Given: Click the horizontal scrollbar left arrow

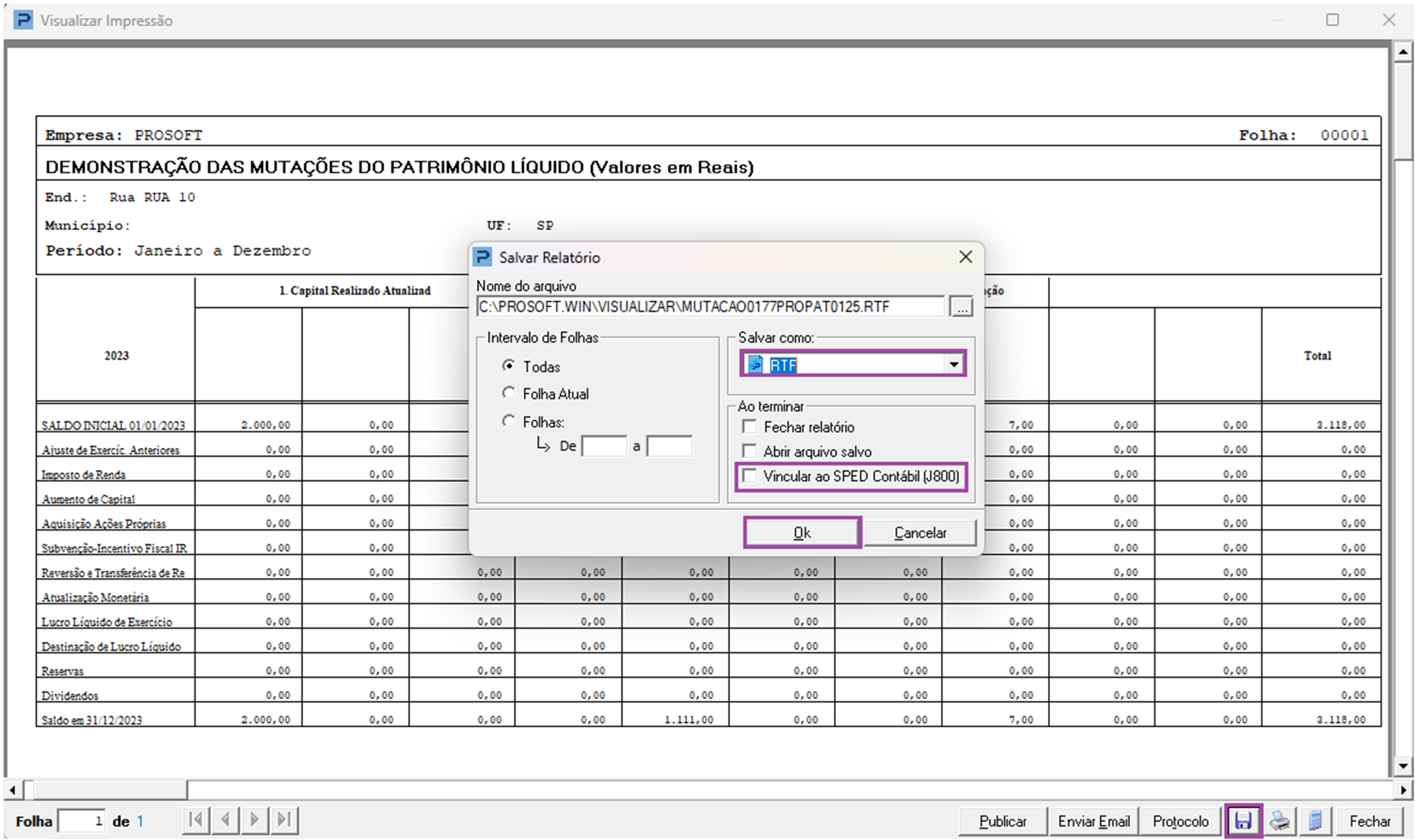Looking at the screenshot, I should [x=13, y=789].
